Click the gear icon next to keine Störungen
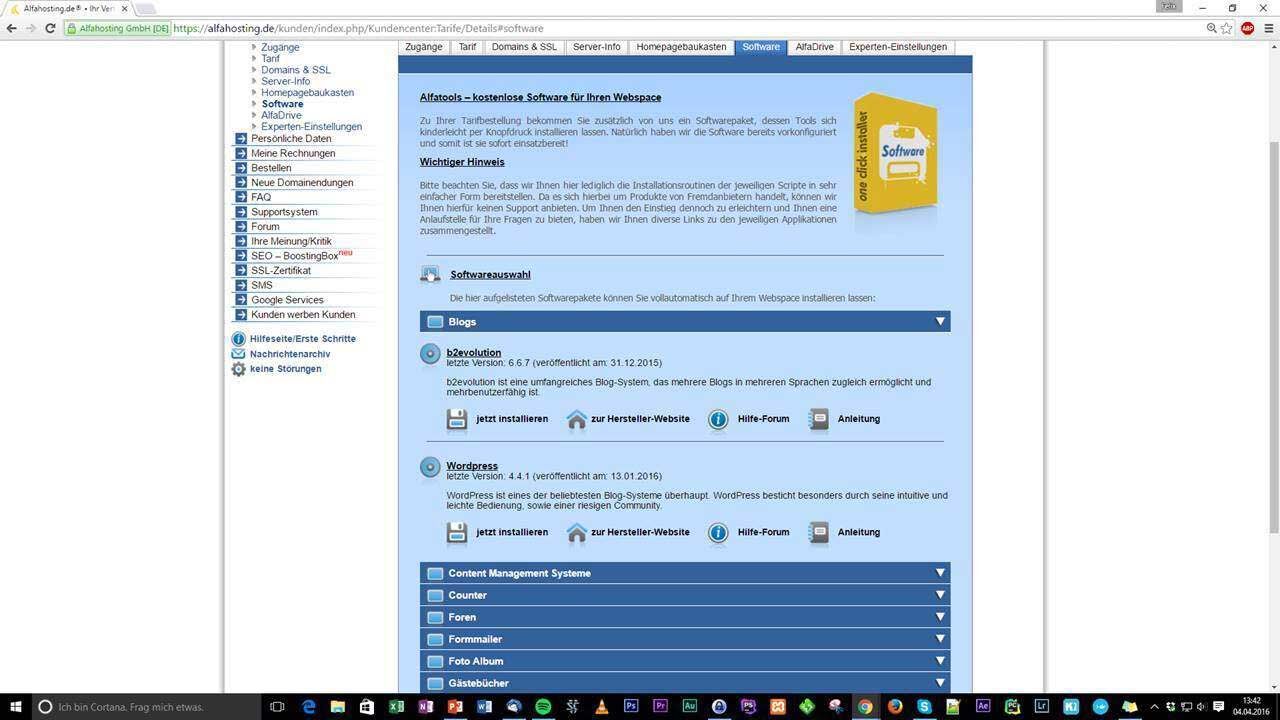 click(238, 369)
